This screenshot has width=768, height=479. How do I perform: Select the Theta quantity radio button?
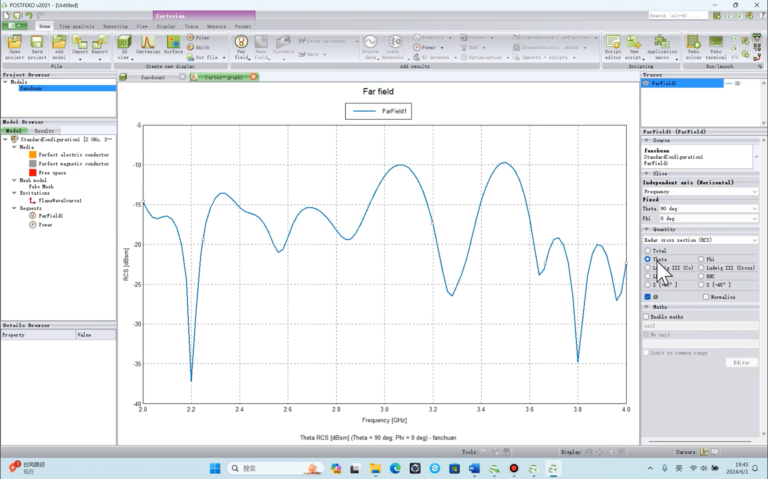tap(648, 259)
